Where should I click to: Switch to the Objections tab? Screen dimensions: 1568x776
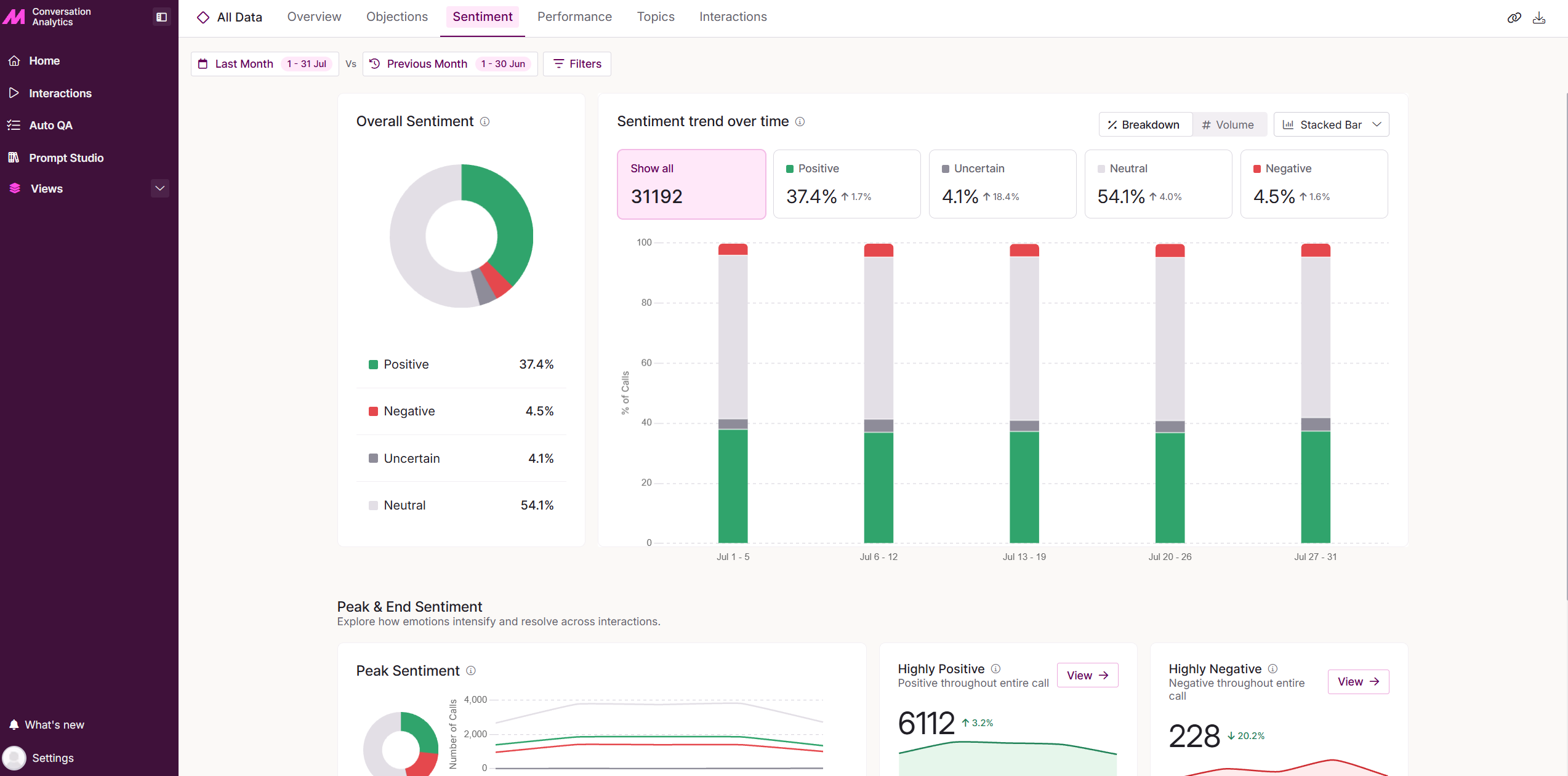tap(397, 17)
